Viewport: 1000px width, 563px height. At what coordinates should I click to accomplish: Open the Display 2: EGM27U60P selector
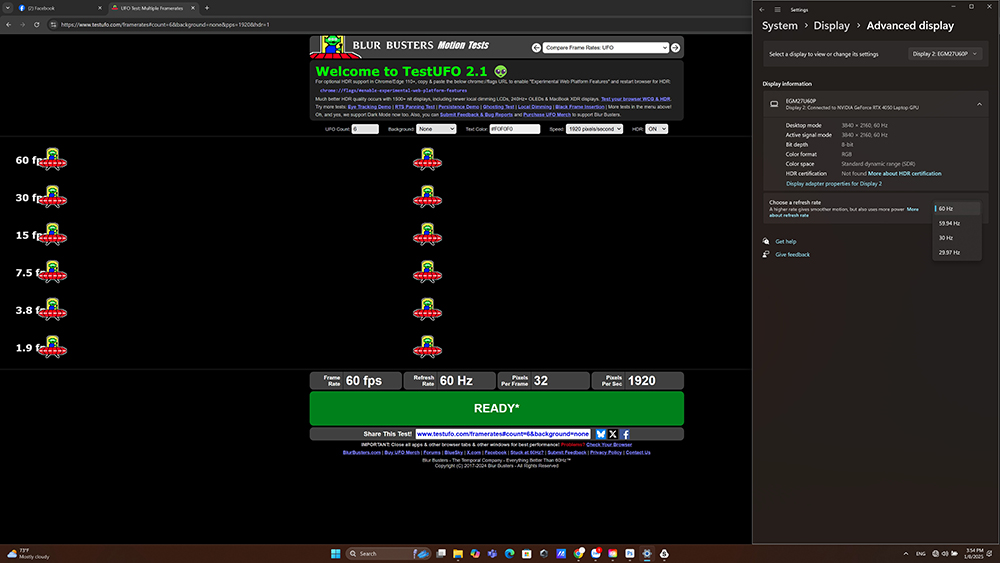(945, 54)
